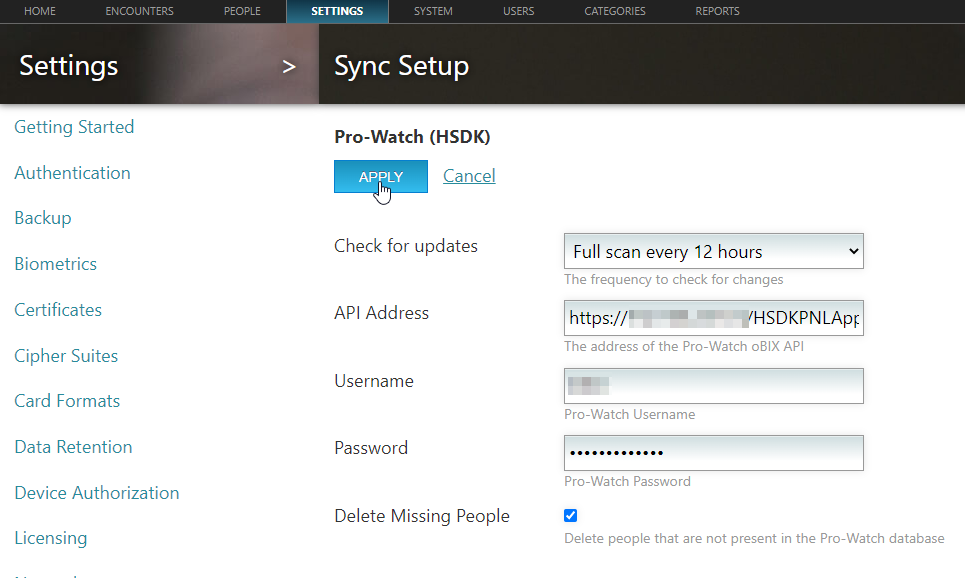Viewport: 965px width, 578px height.
Task: Open the HOME tab
Action: click(39, 11)
